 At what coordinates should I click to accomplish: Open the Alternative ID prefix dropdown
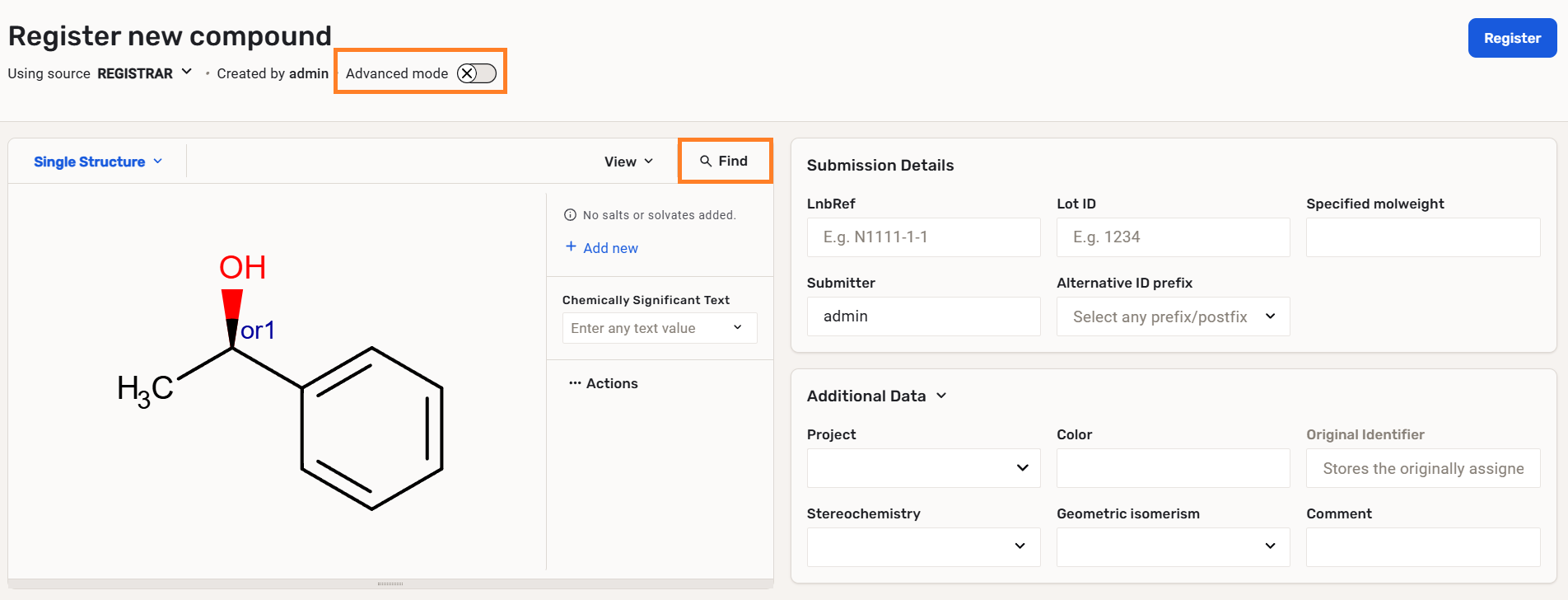pos(1173,316)
